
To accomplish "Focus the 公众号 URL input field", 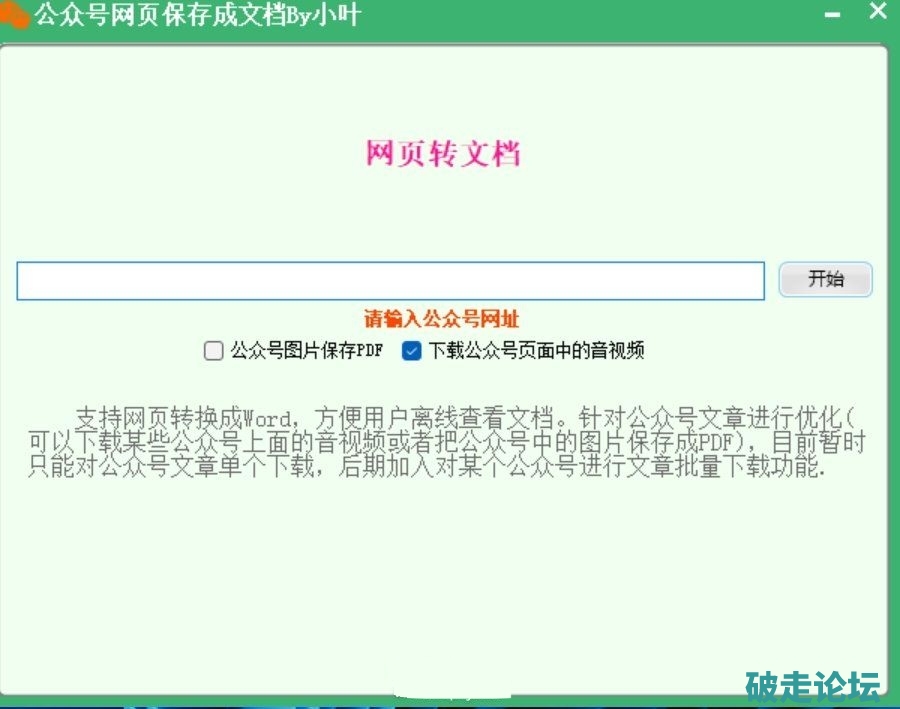I will pyautogui.click(x=390, y=281).
